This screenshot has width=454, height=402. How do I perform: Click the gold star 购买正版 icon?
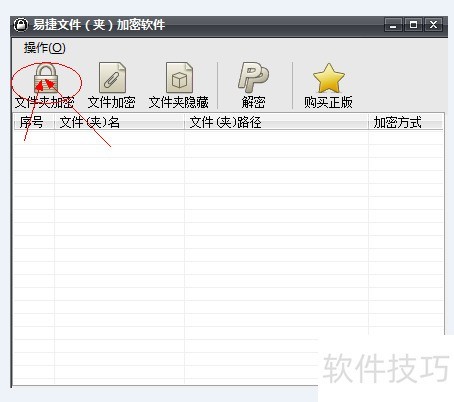tap(329, 78)
